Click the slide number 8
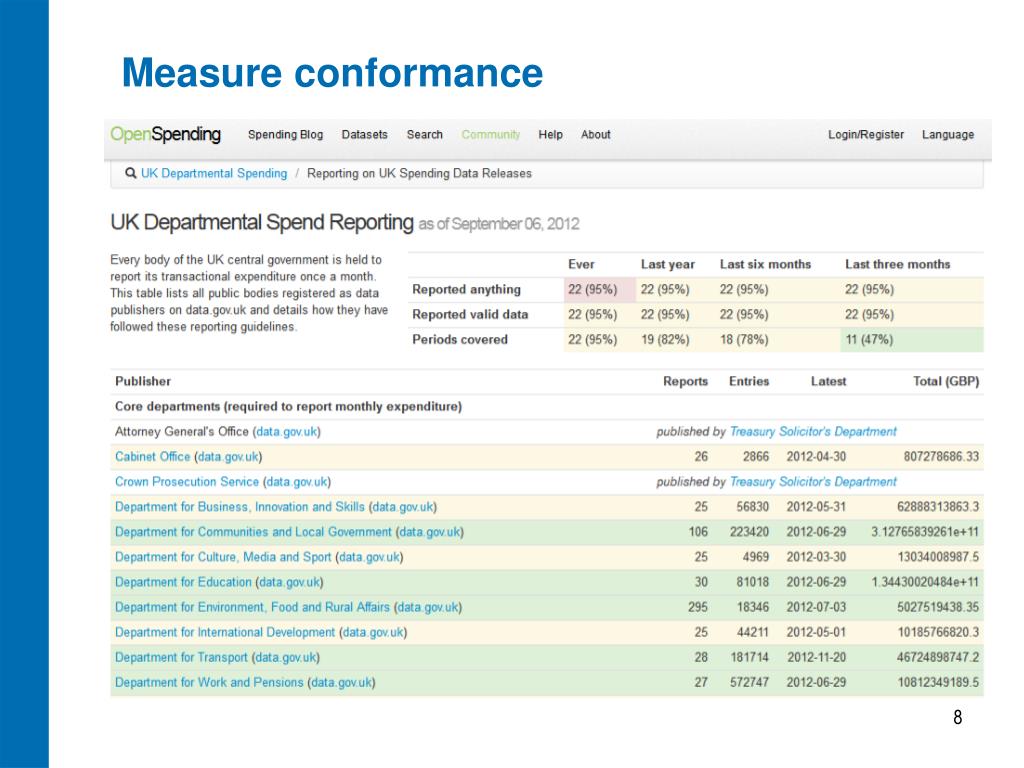 coord(957,718)
